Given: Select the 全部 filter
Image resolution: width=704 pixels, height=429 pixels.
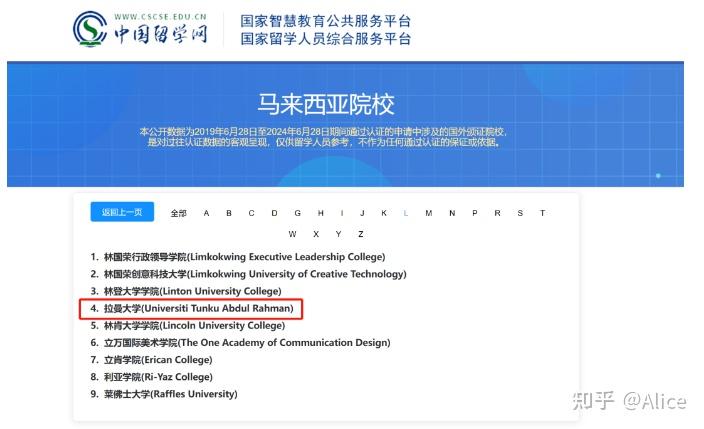Looking at the screenshot, I should pyautogui.click(x=178, y=213).
